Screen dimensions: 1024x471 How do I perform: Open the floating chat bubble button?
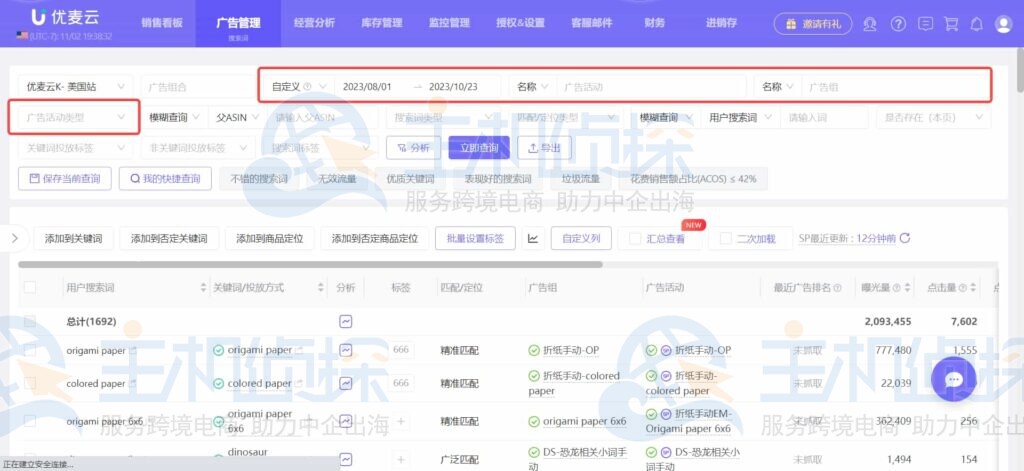tap(953, 379)
